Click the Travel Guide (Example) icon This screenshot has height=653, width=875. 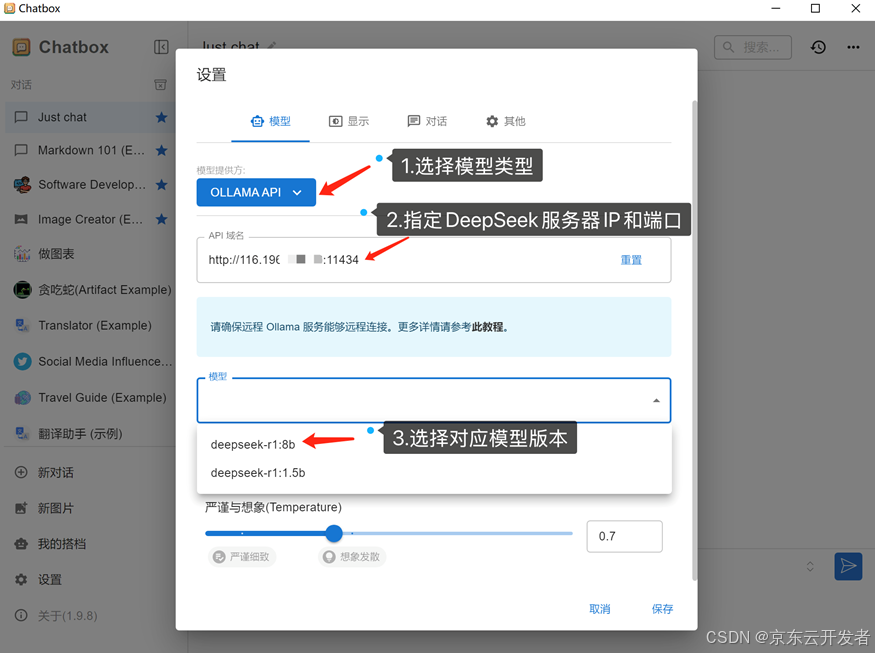tap(22, 397)
